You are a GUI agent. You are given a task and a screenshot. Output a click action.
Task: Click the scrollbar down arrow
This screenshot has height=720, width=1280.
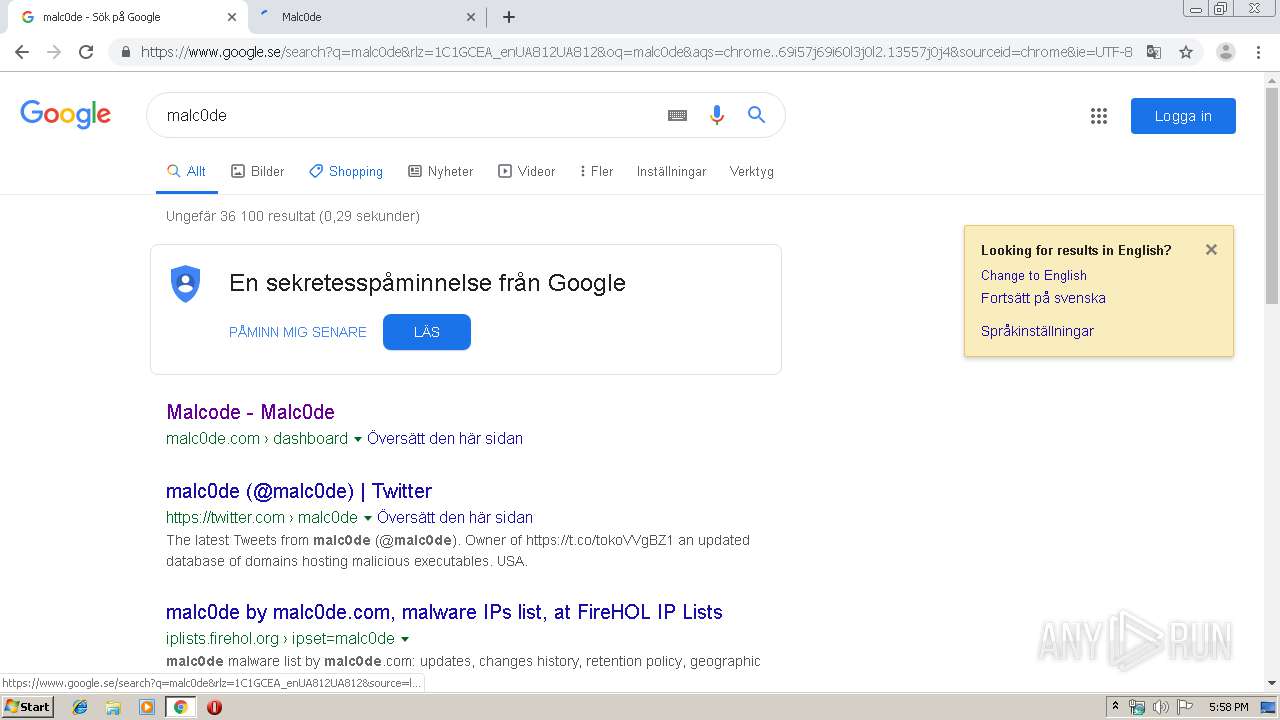point(1272,683)
